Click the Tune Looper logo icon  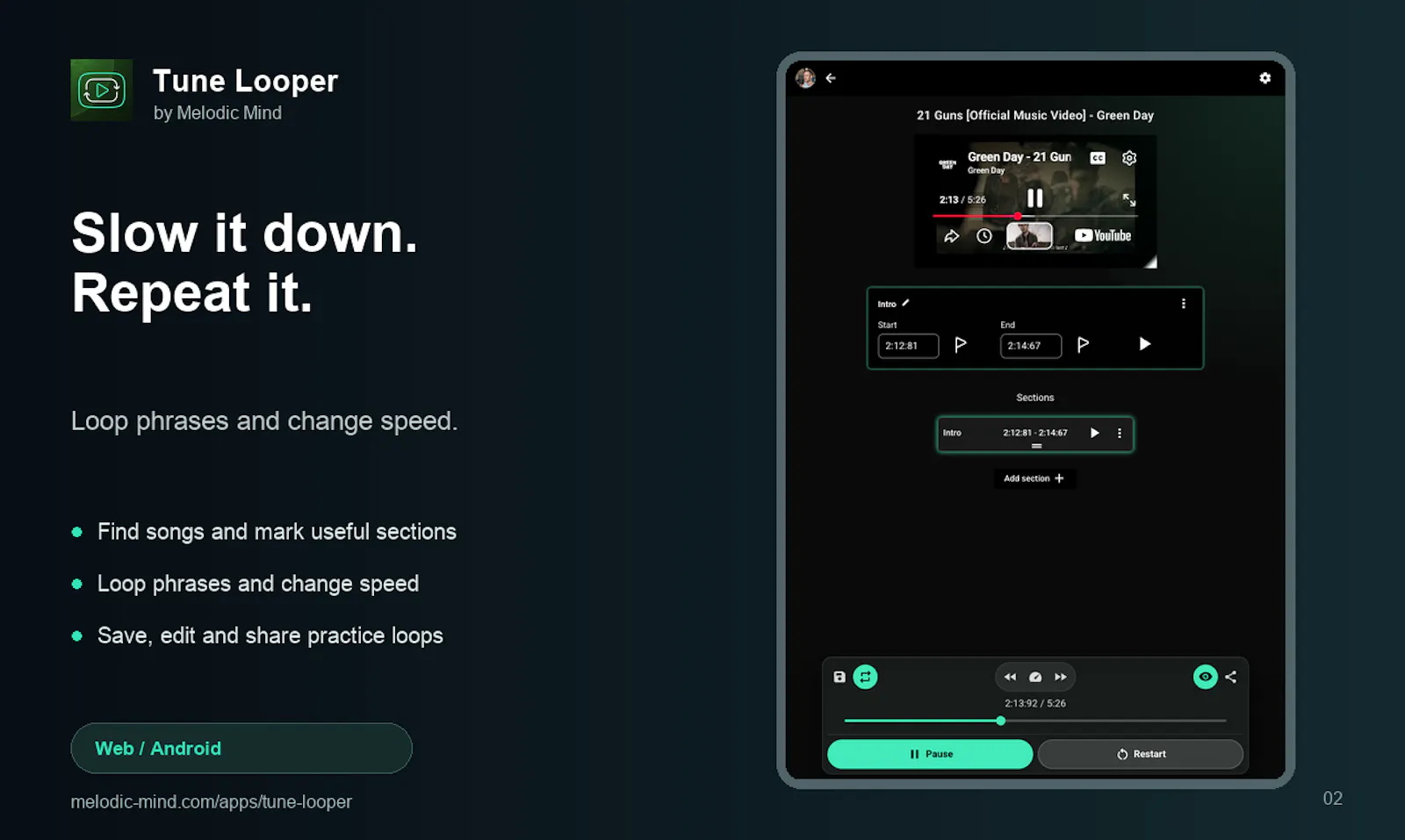click(x=102, y=90)
